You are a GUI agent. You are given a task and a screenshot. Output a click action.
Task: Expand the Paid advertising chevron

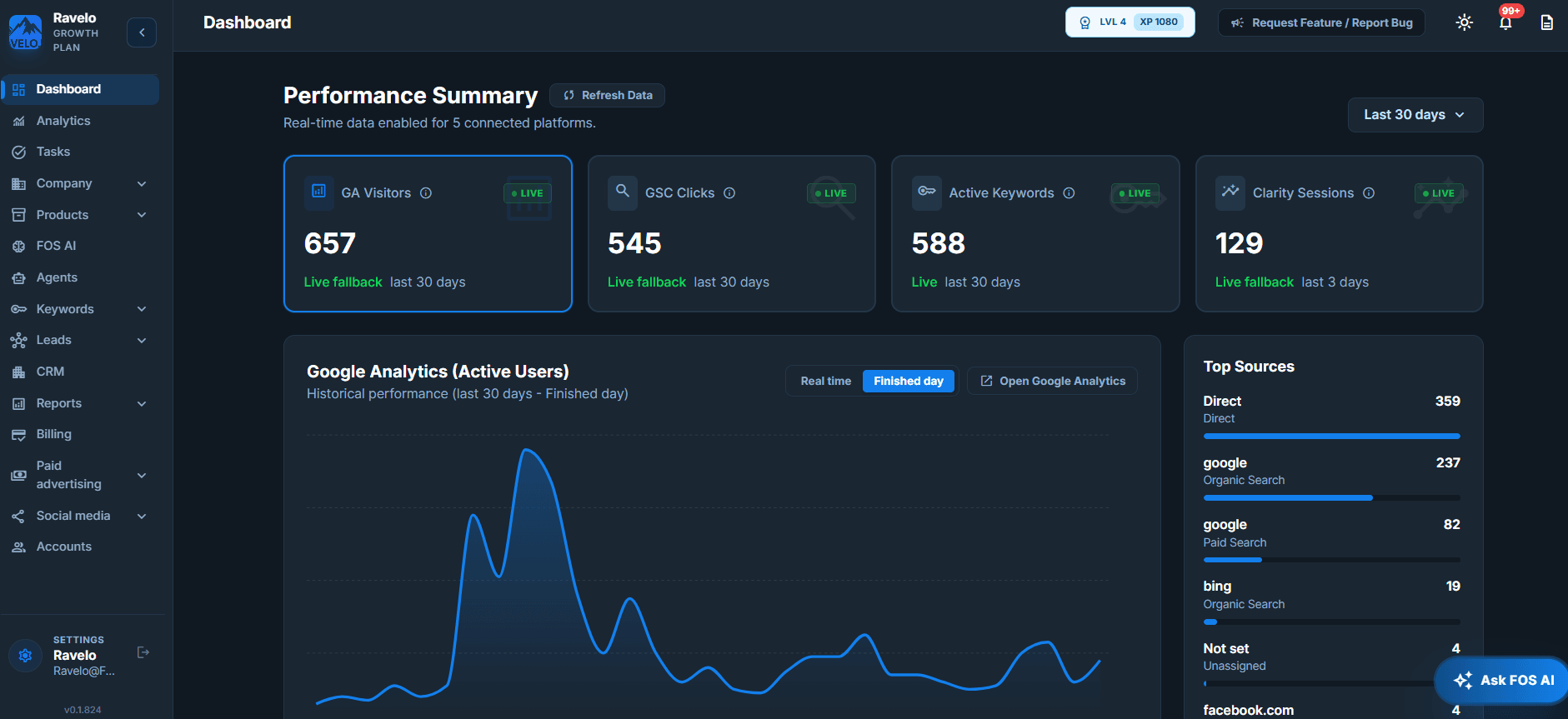click(142, 476)
